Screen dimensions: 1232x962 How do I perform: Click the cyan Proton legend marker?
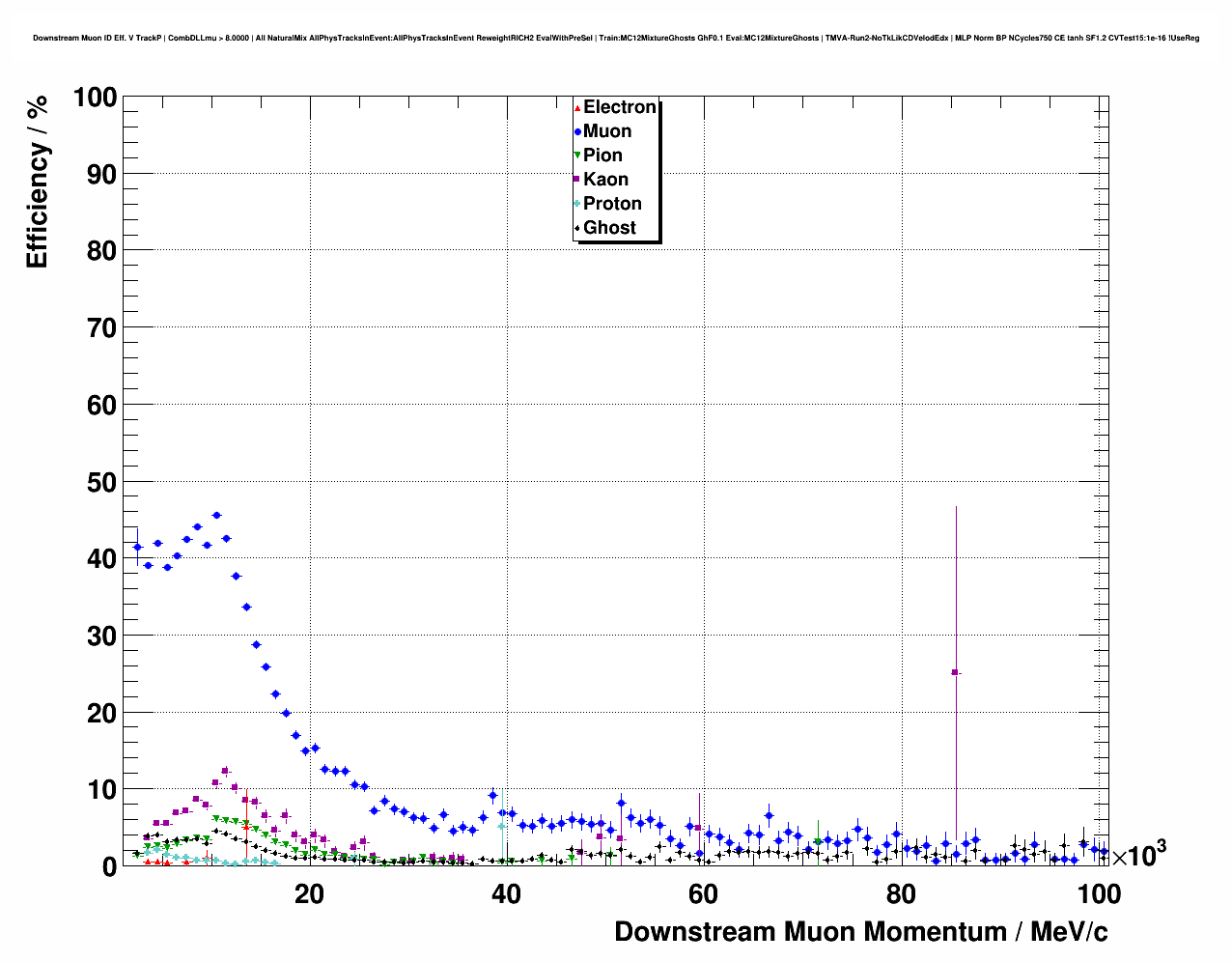click(577, 204)
